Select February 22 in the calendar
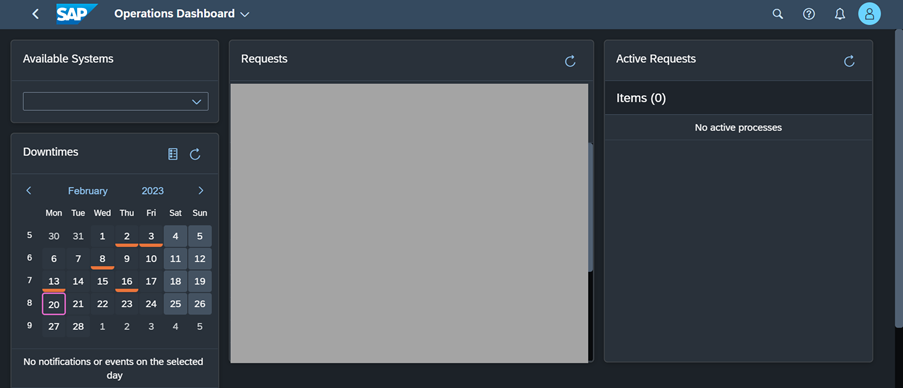Screen dimensions: 903x388 [x=103, y=304]
